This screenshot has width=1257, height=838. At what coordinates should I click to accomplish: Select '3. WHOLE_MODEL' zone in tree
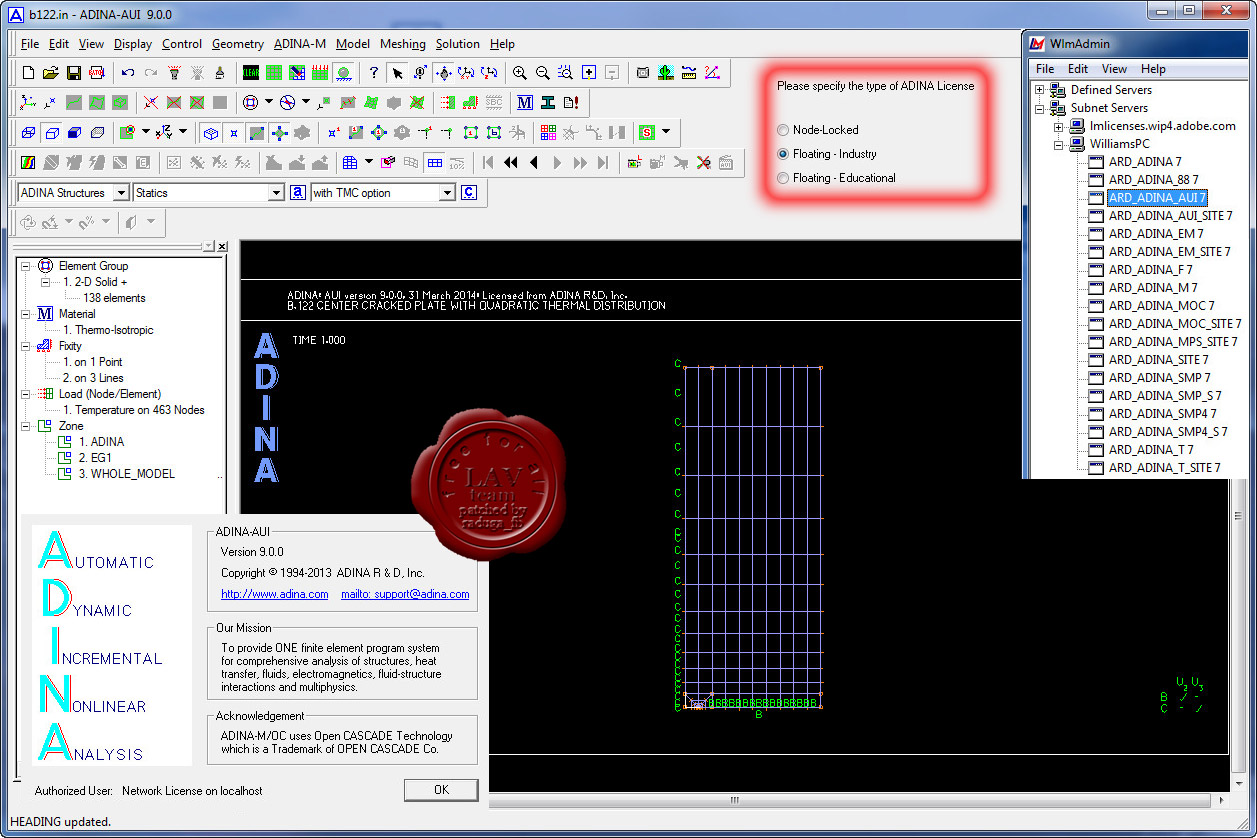pos(127,474)
